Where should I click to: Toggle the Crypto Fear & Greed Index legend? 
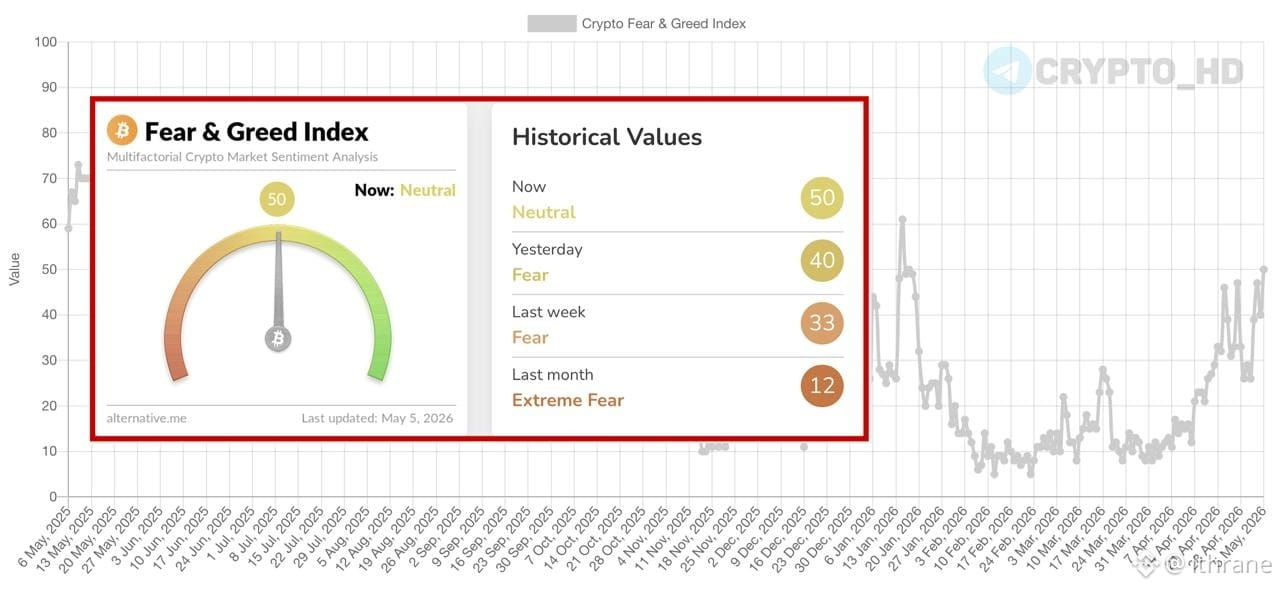point(637,23)
